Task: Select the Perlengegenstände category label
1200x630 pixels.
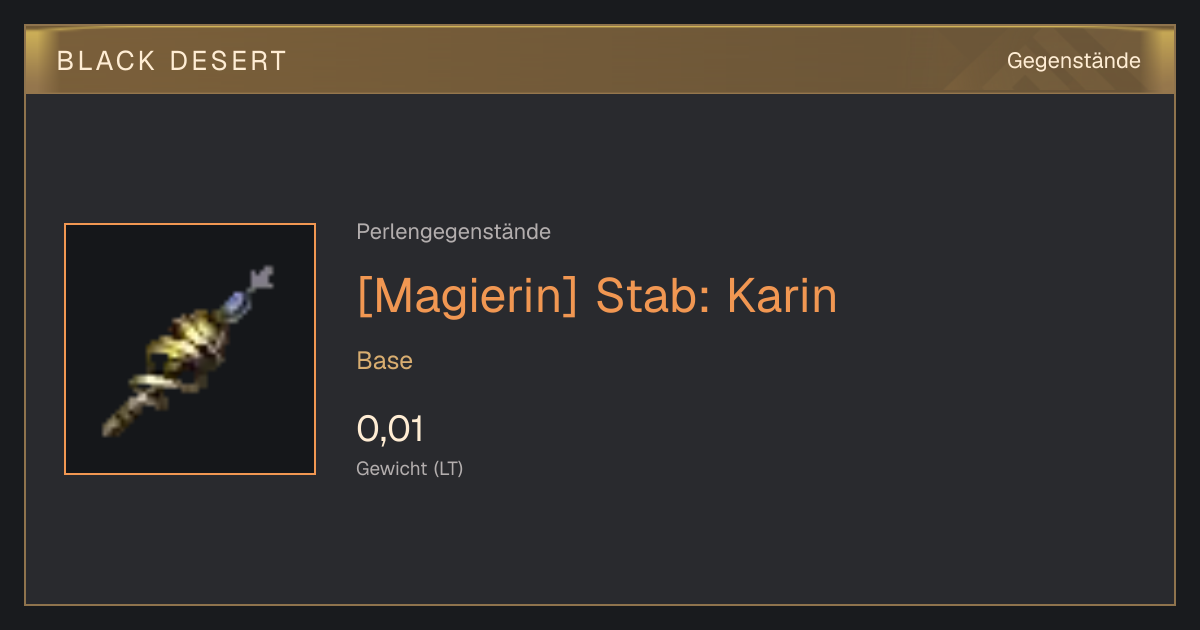Action: tap(453, 232)
